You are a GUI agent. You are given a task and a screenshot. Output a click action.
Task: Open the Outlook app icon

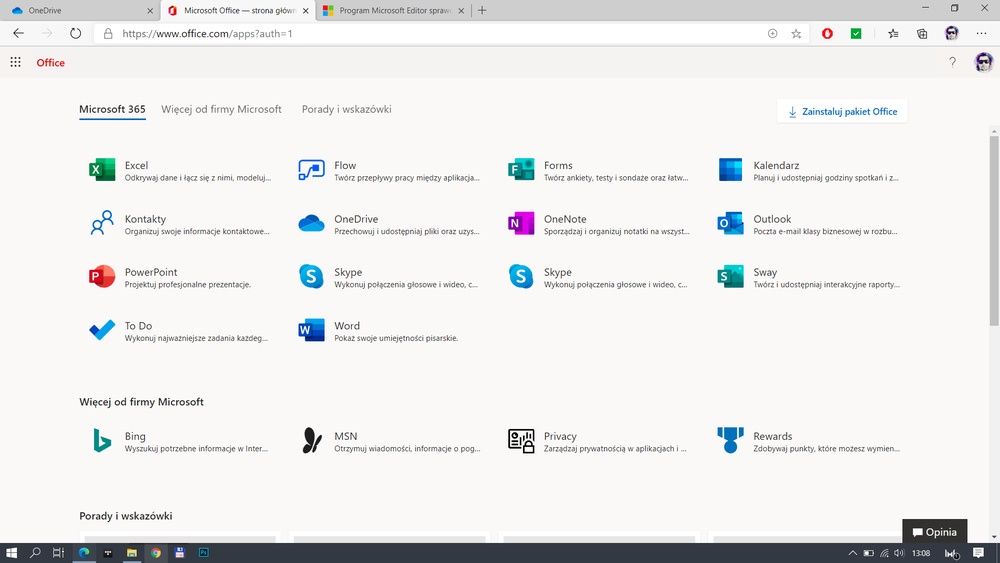click(x=730, y=223)
